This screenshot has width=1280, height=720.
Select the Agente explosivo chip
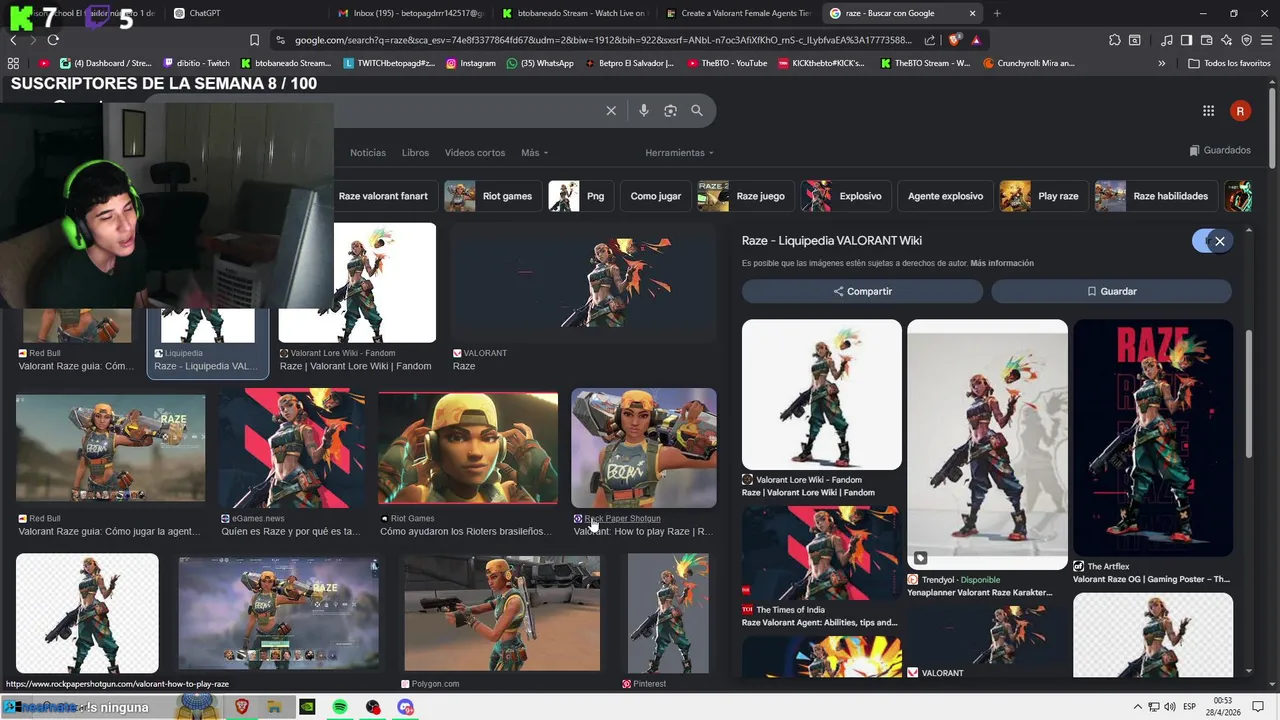pos(945,196)
